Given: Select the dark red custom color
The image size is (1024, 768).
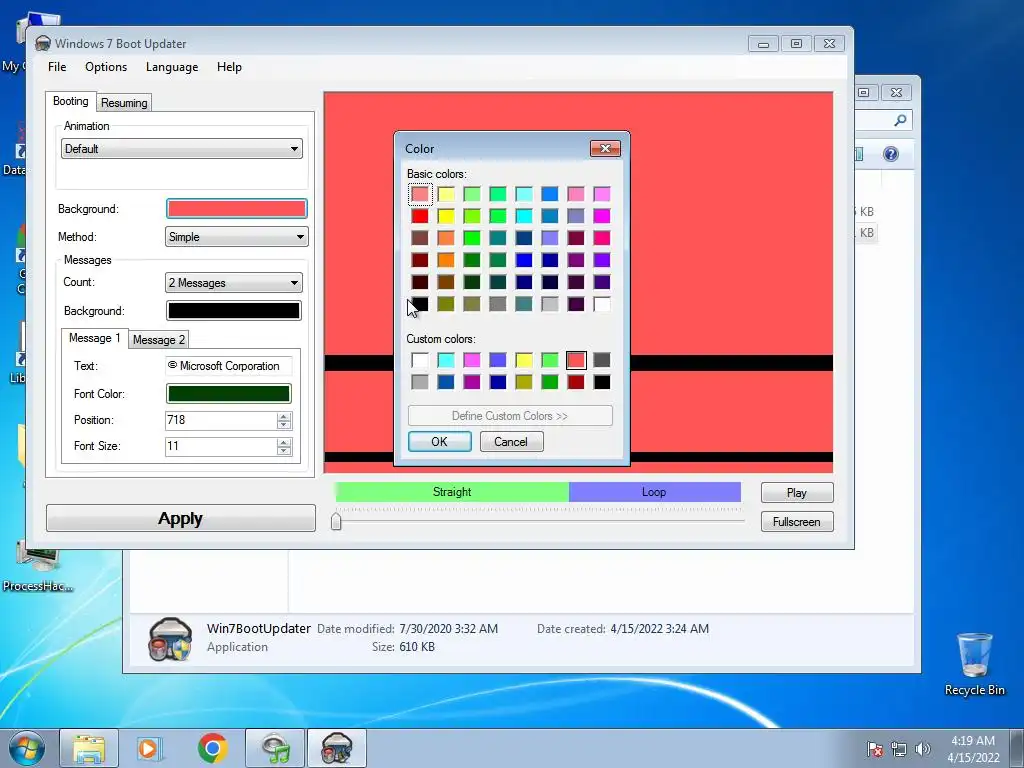Looking at the screenshot, I should 576,381.
